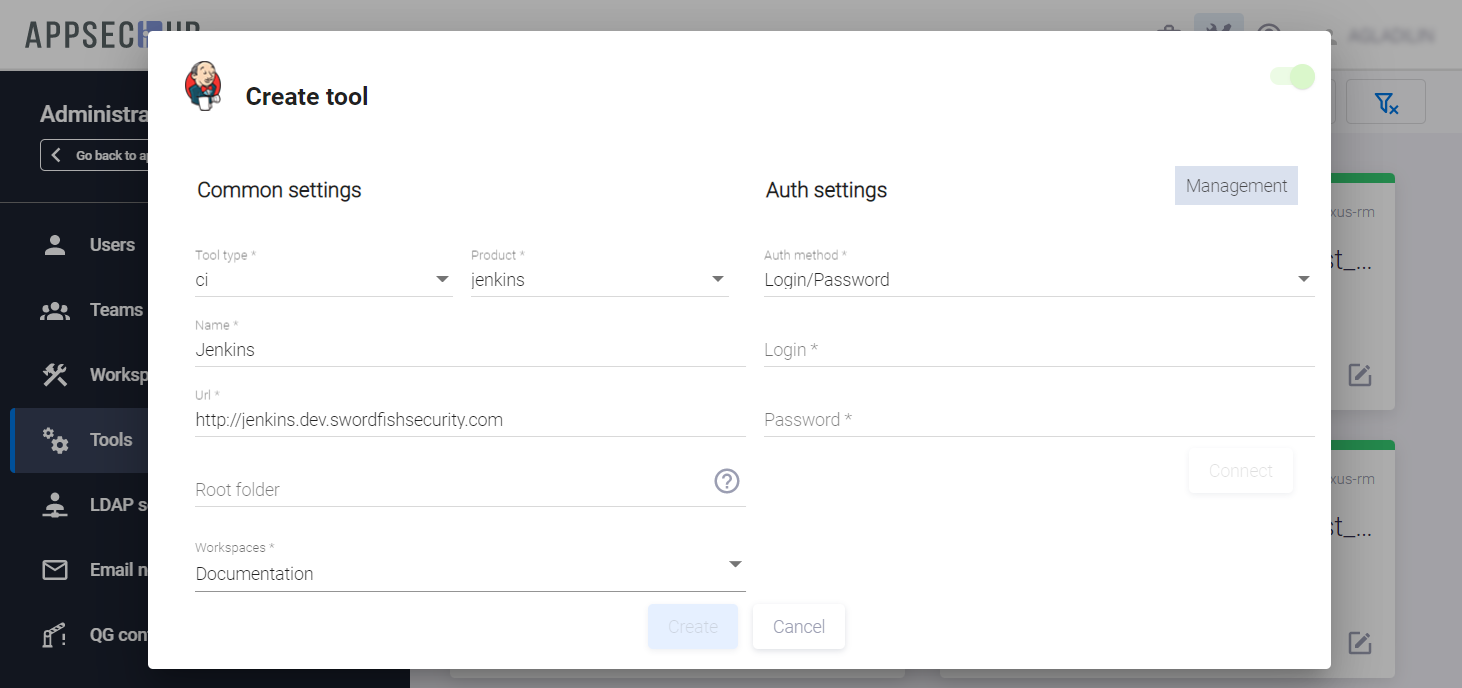Click the Url field with jenkins address
1462x688 pixels.
pyautogui.click(x=469, y=420)
